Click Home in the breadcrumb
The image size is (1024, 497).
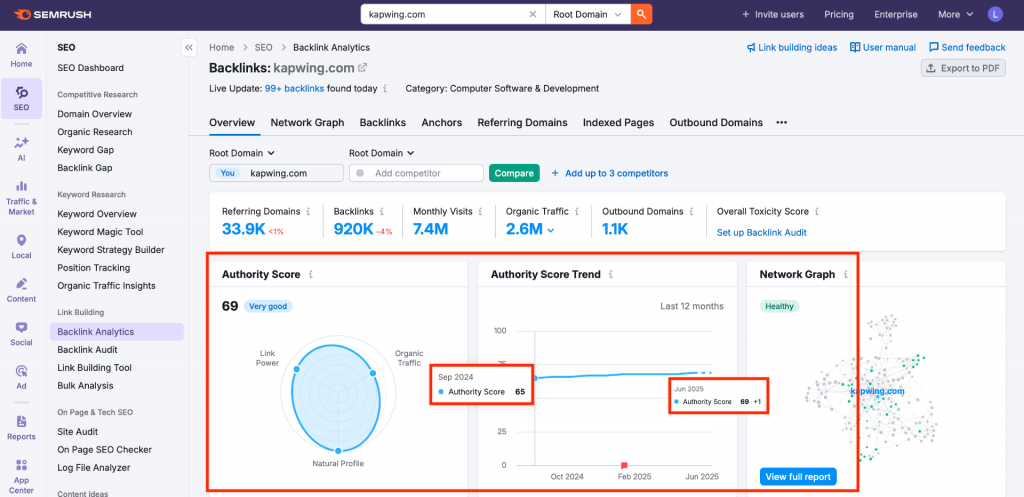click(221, 48)
